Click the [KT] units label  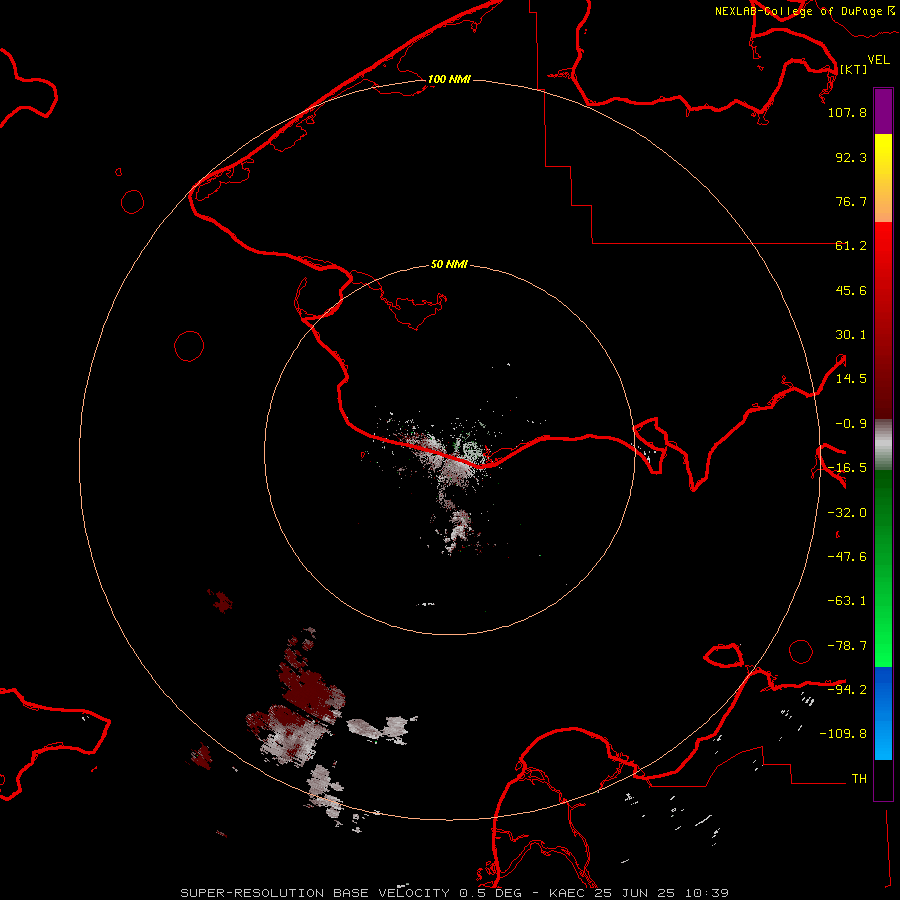(x=853, y=69)
